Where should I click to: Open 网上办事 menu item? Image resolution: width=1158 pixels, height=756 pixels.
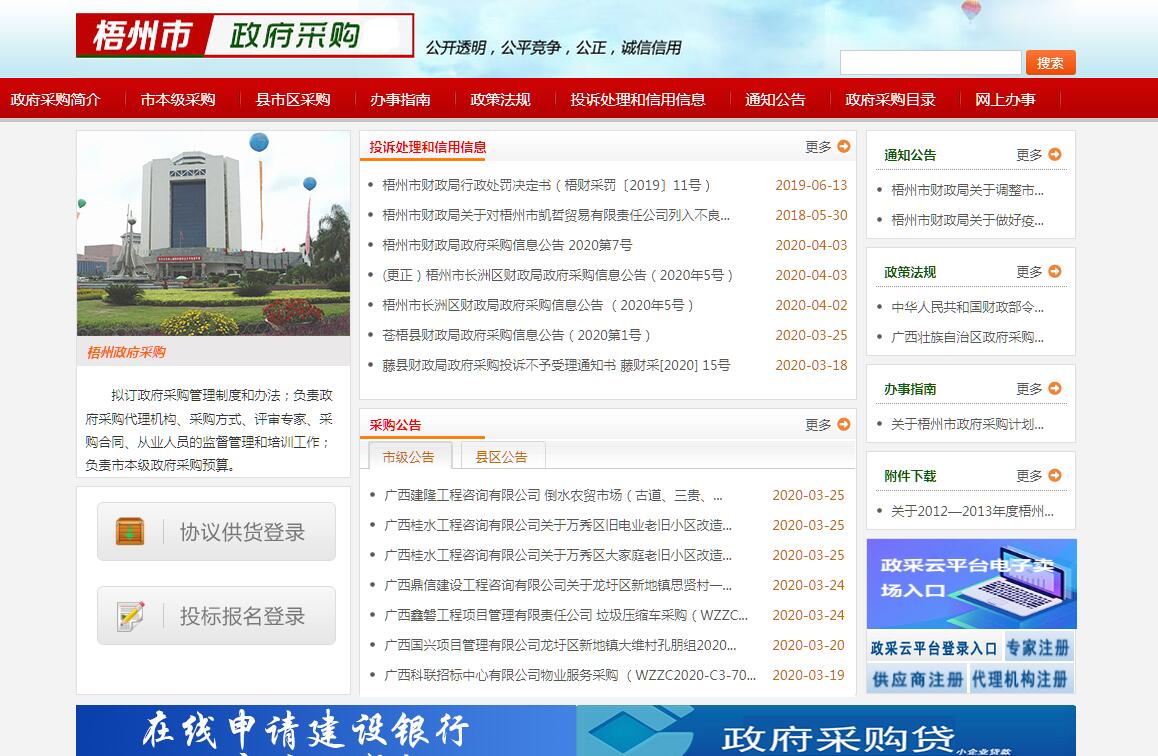1005,99
